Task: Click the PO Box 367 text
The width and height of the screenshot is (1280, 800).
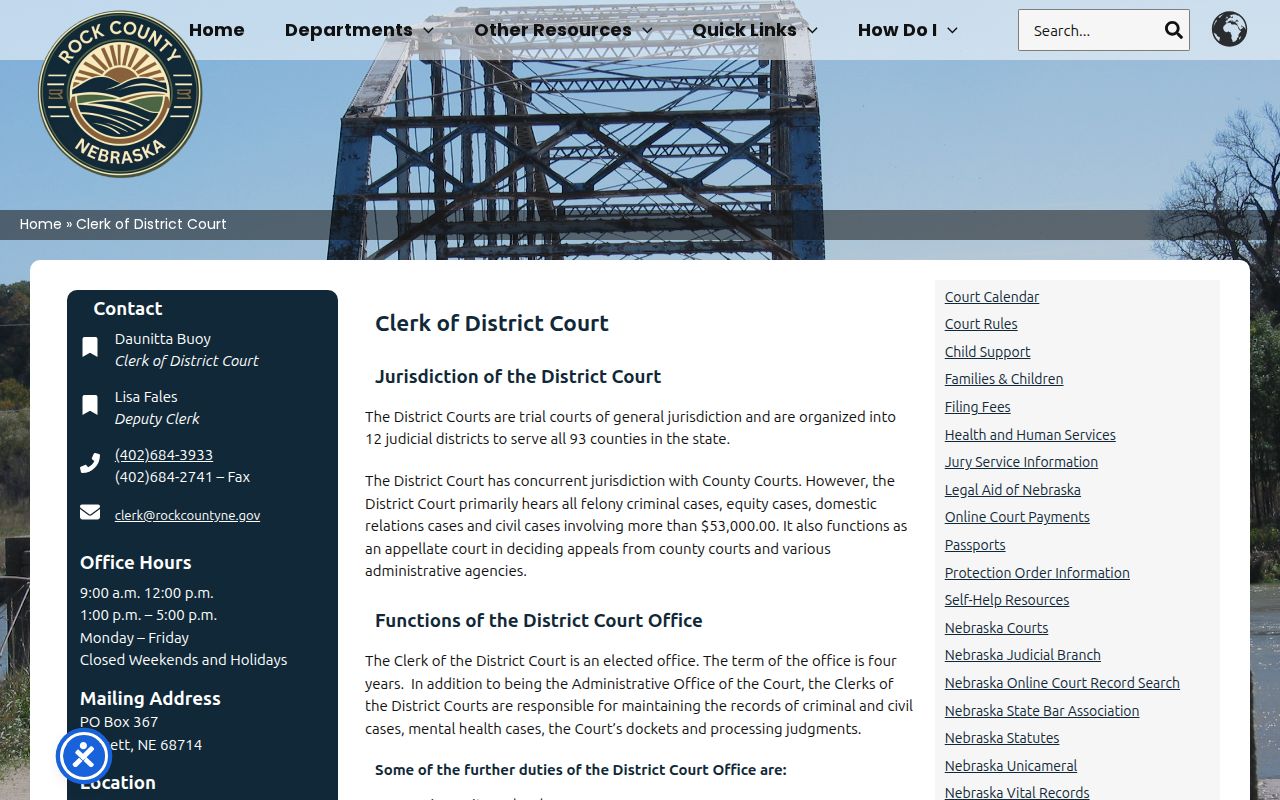Action: (x=119, y=721)
